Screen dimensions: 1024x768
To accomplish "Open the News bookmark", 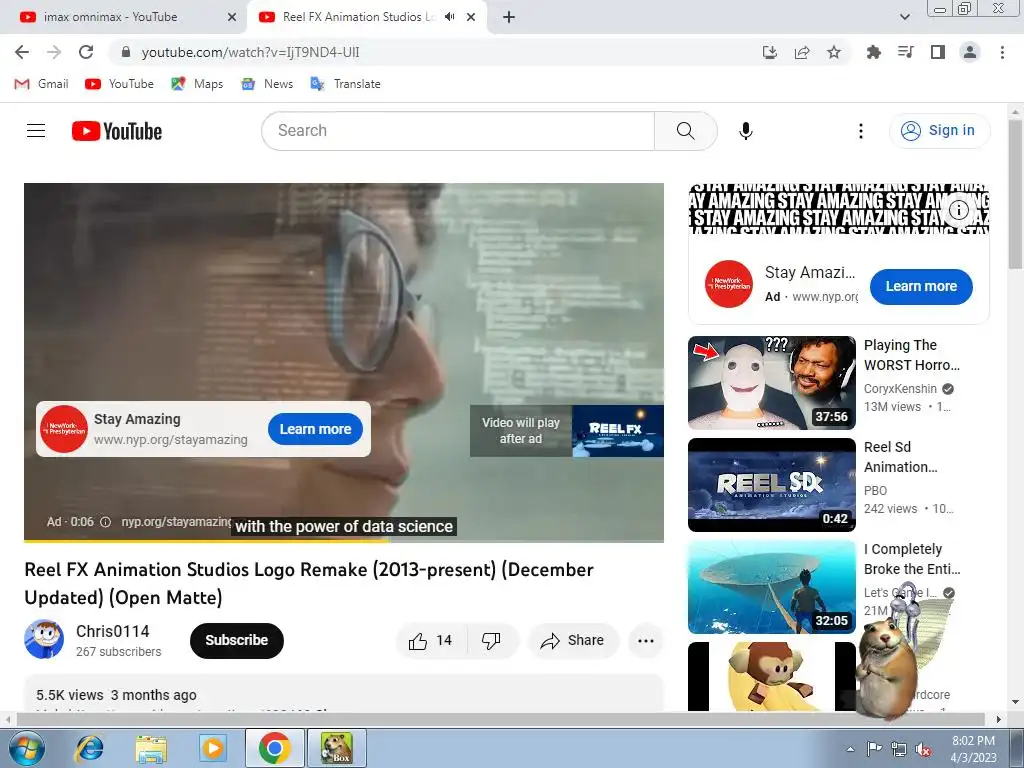I will coord(267,84).
